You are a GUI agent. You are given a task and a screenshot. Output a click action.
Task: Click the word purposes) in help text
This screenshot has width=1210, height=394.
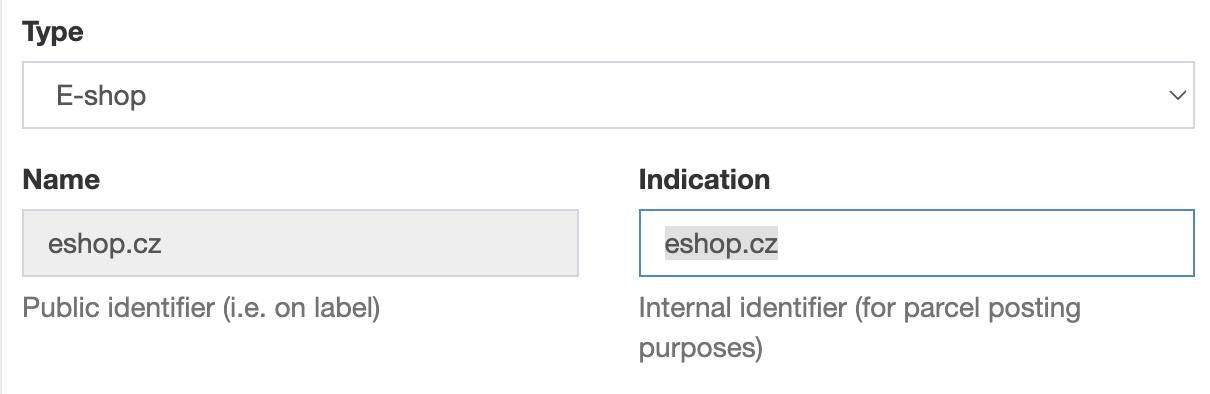coord(700,349)
